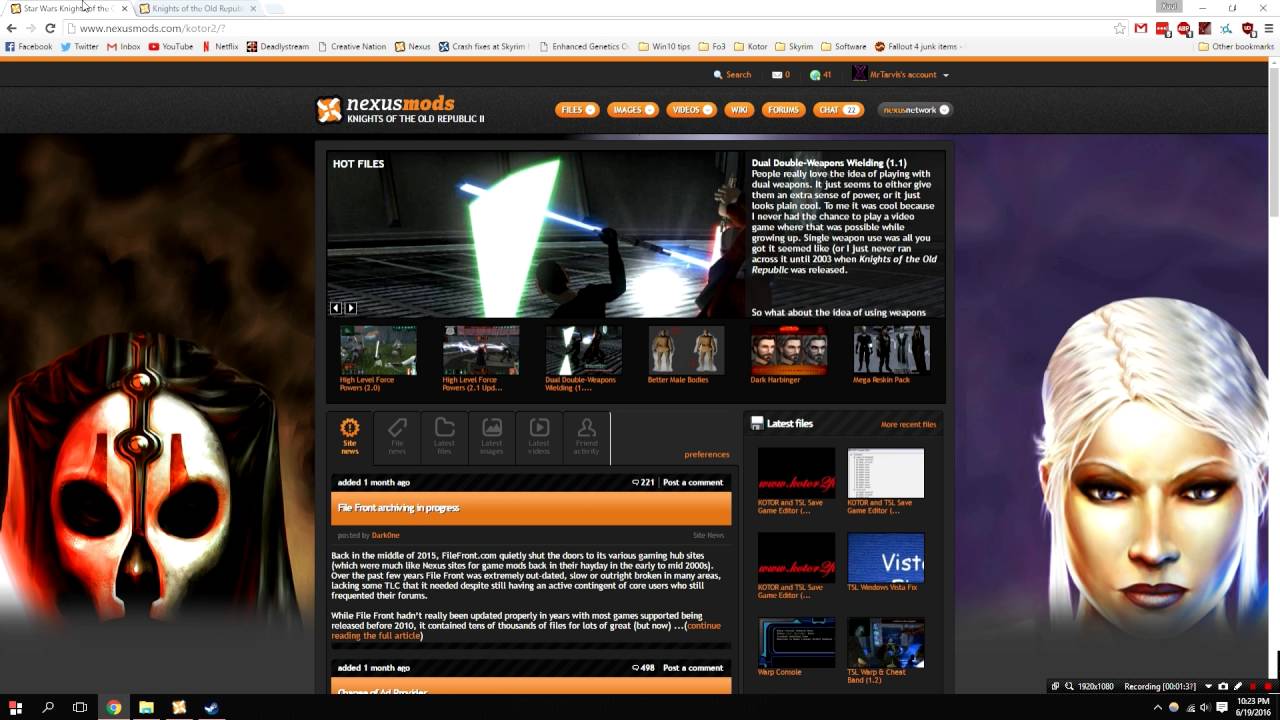Viewport: 1280px width, 720px height.
Task: Open Dark Harbinger thumbnail
Action: [789, 350]
